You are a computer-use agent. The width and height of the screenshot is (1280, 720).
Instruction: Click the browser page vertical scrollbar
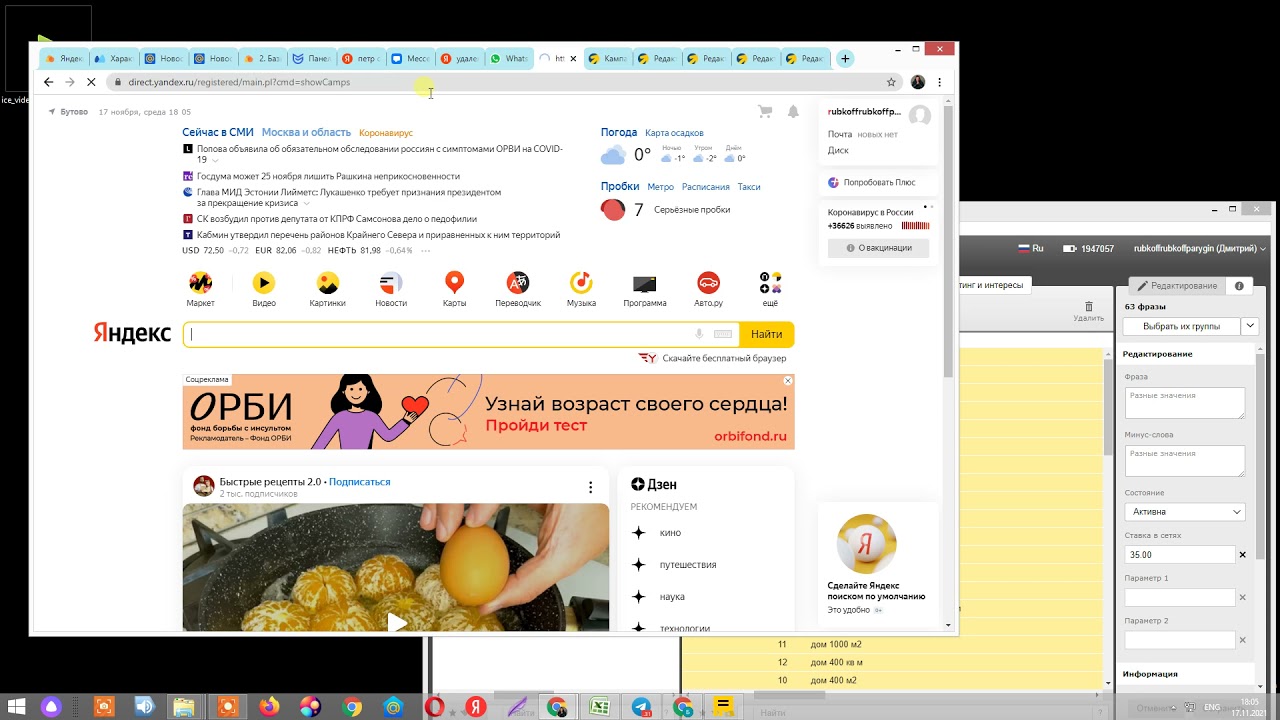point(948,240)
